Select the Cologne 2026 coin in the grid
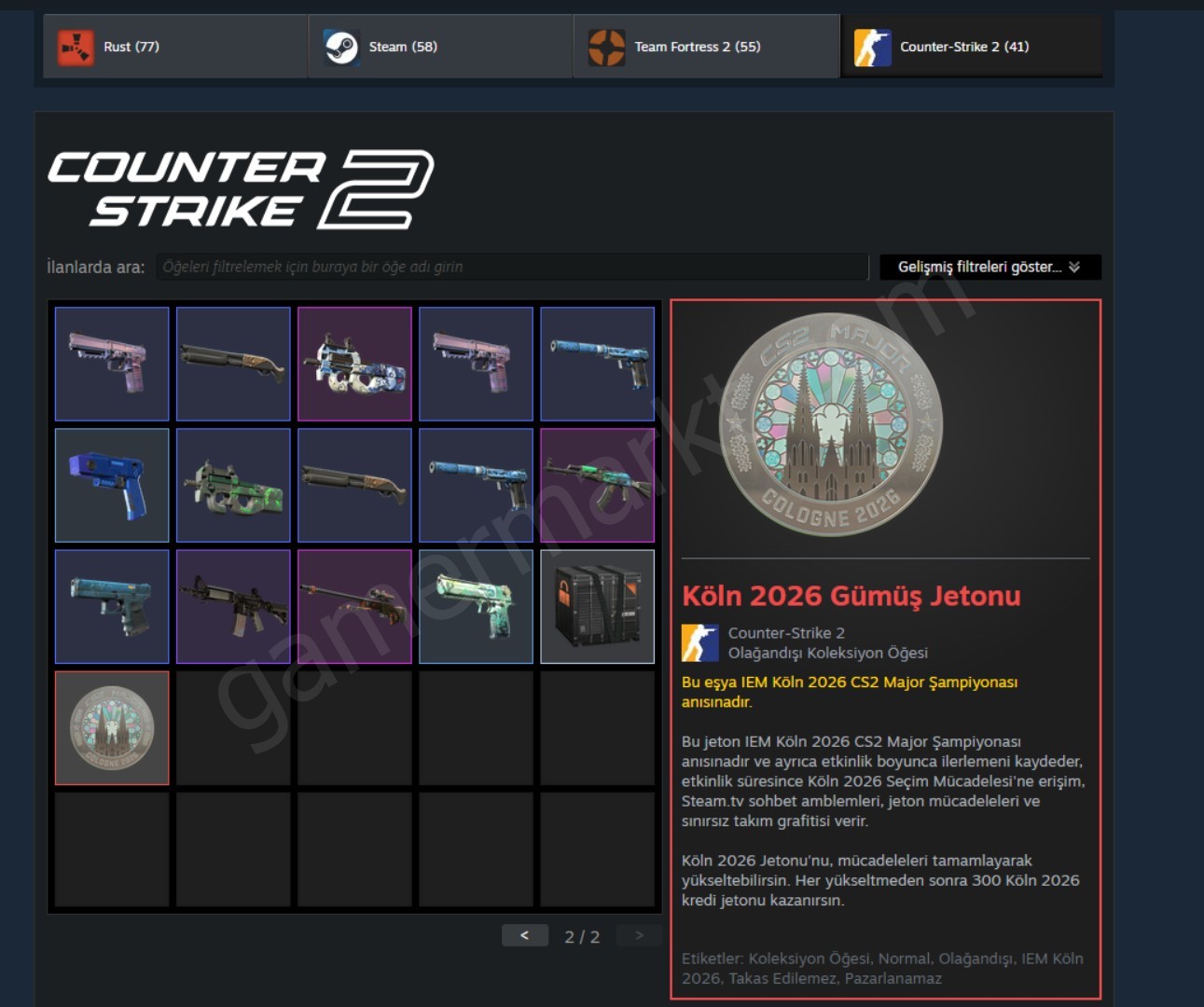This screenshot has height=1007, width=1204. pyautogui.click(x=112, y=727)
